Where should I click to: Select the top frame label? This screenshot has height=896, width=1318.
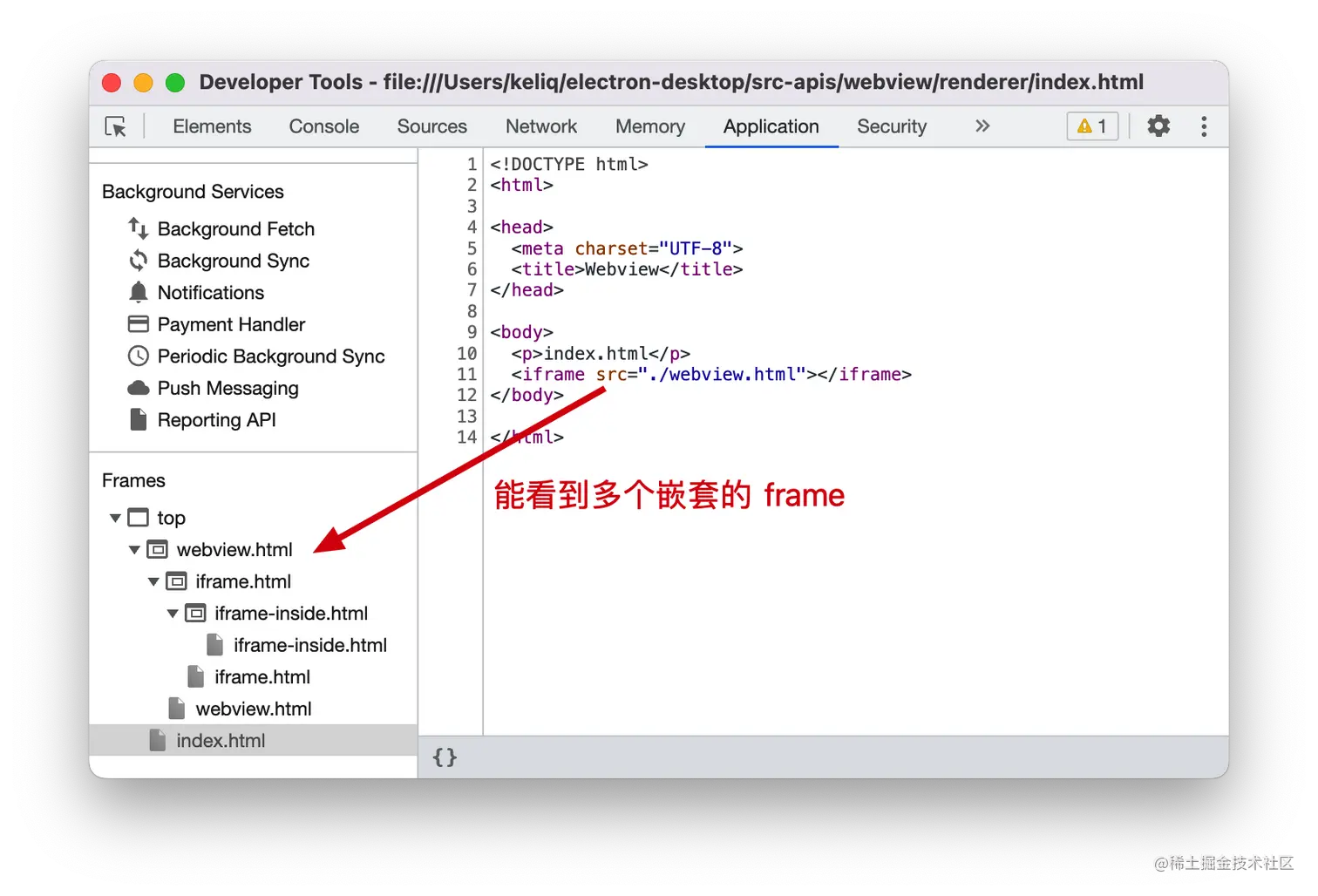coord(172,518)
